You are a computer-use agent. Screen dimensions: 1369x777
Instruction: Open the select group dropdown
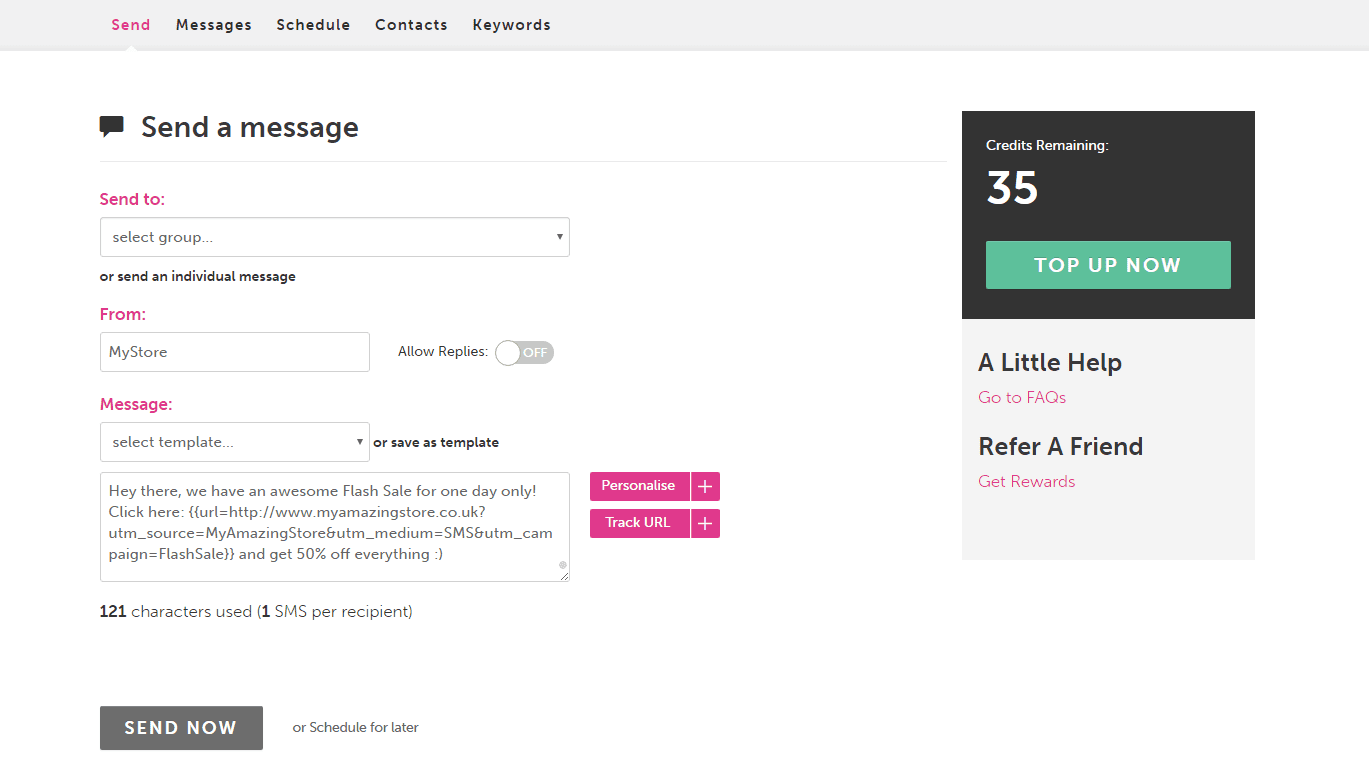point(334,237)
